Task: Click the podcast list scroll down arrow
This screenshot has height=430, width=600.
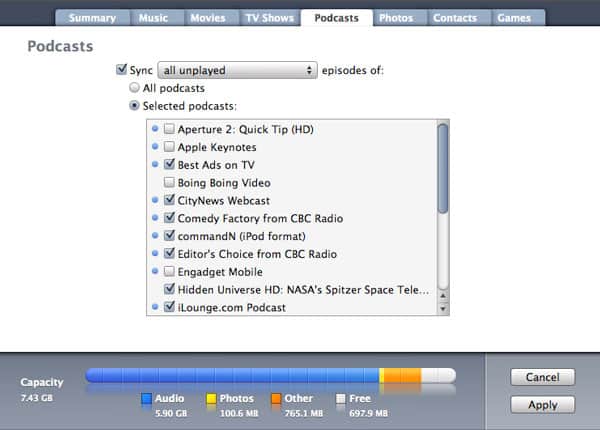Action: coord(443,308)
